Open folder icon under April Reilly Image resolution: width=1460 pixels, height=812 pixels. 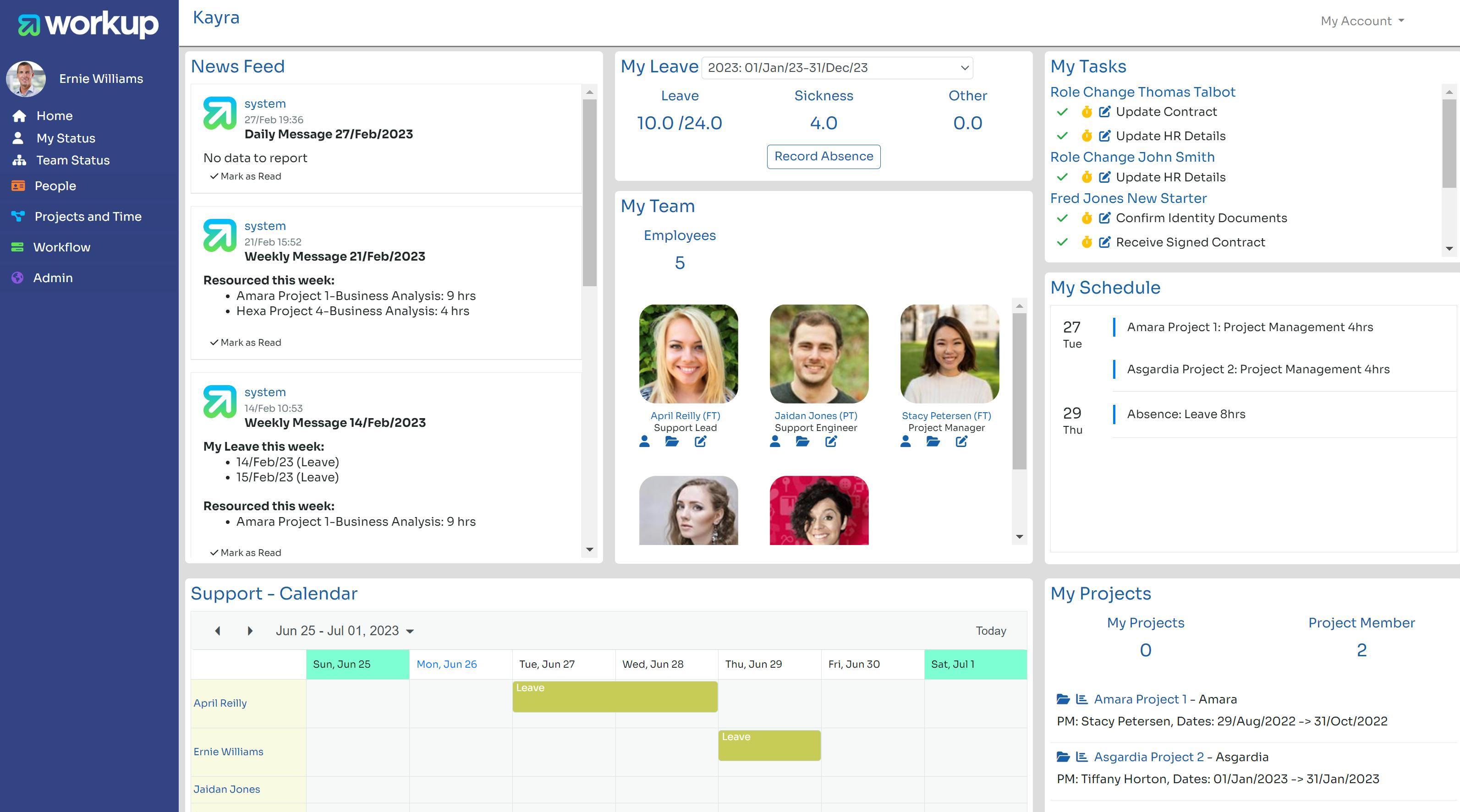[x=672, y=441]
